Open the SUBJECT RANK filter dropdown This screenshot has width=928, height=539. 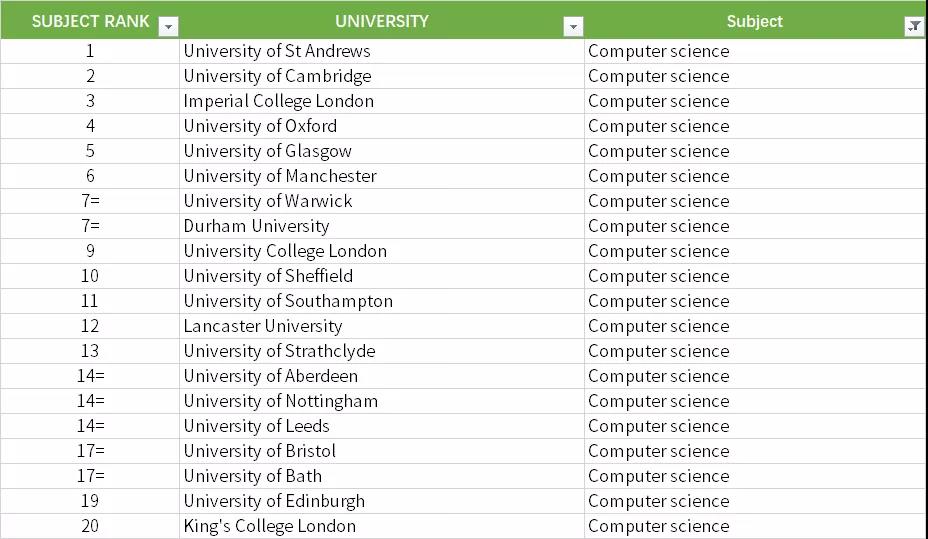coord(169,27)
